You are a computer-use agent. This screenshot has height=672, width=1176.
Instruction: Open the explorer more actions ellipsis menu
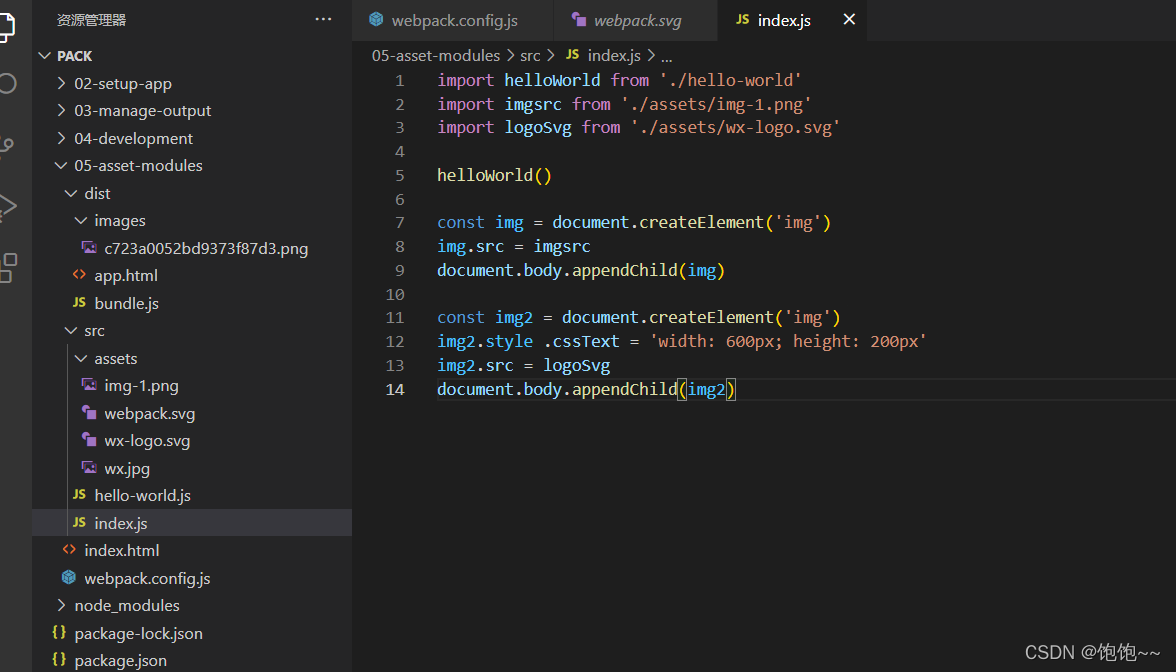coord(322,18)
